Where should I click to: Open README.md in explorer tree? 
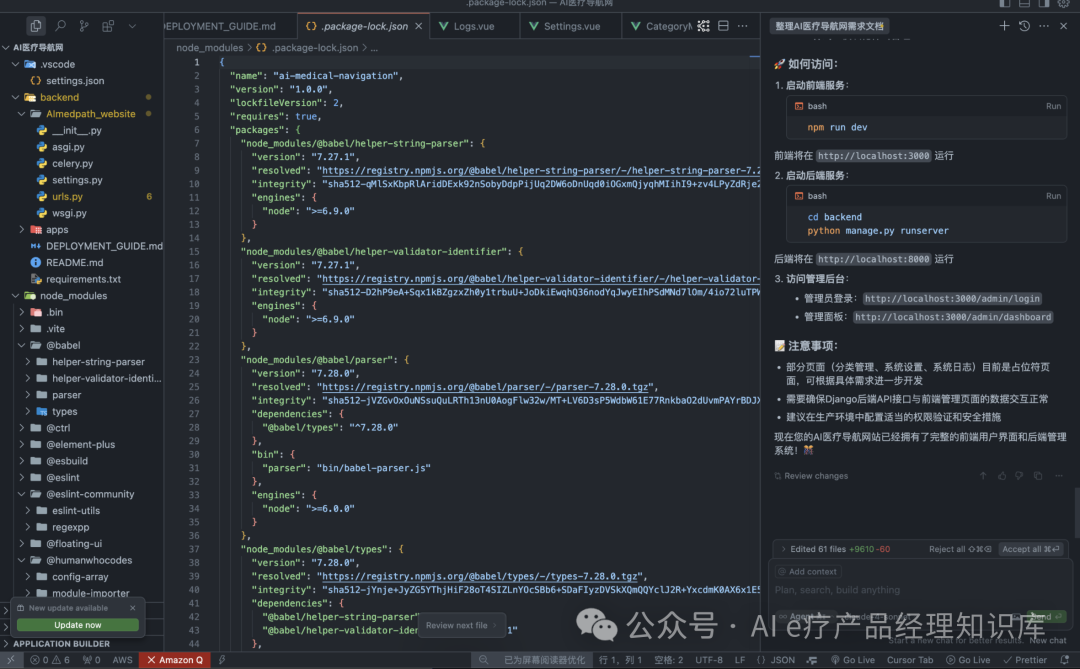pos(74,263)
